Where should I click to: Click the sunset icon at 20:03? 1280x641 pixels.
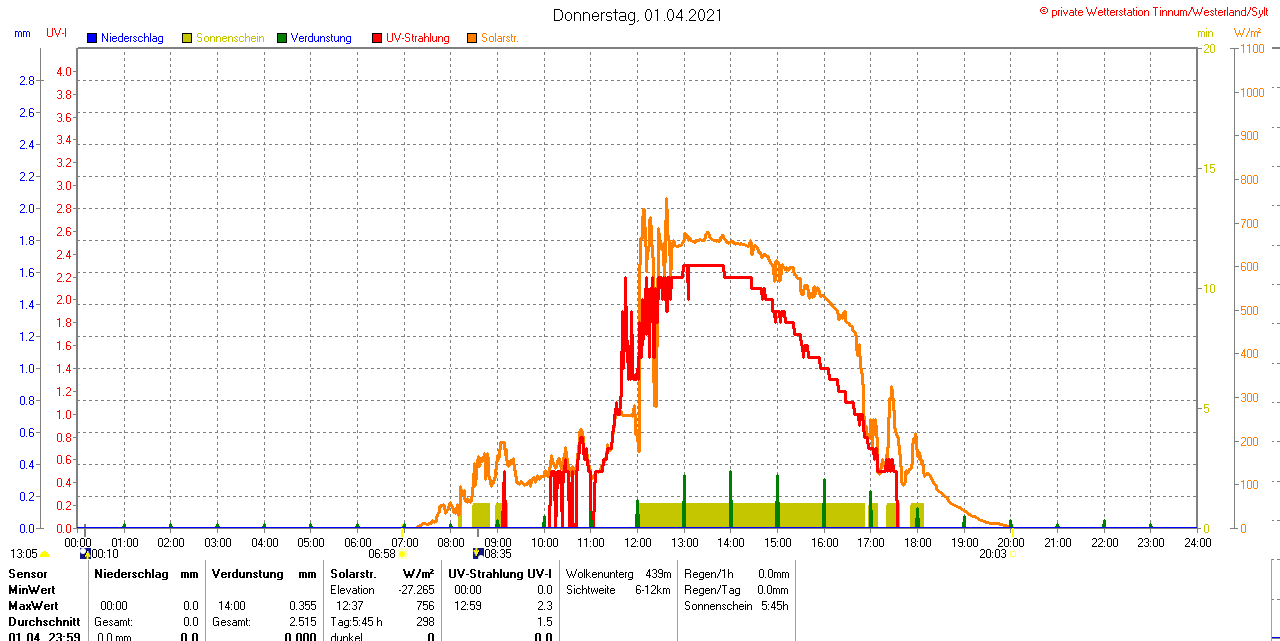(x=1012, y=553)
